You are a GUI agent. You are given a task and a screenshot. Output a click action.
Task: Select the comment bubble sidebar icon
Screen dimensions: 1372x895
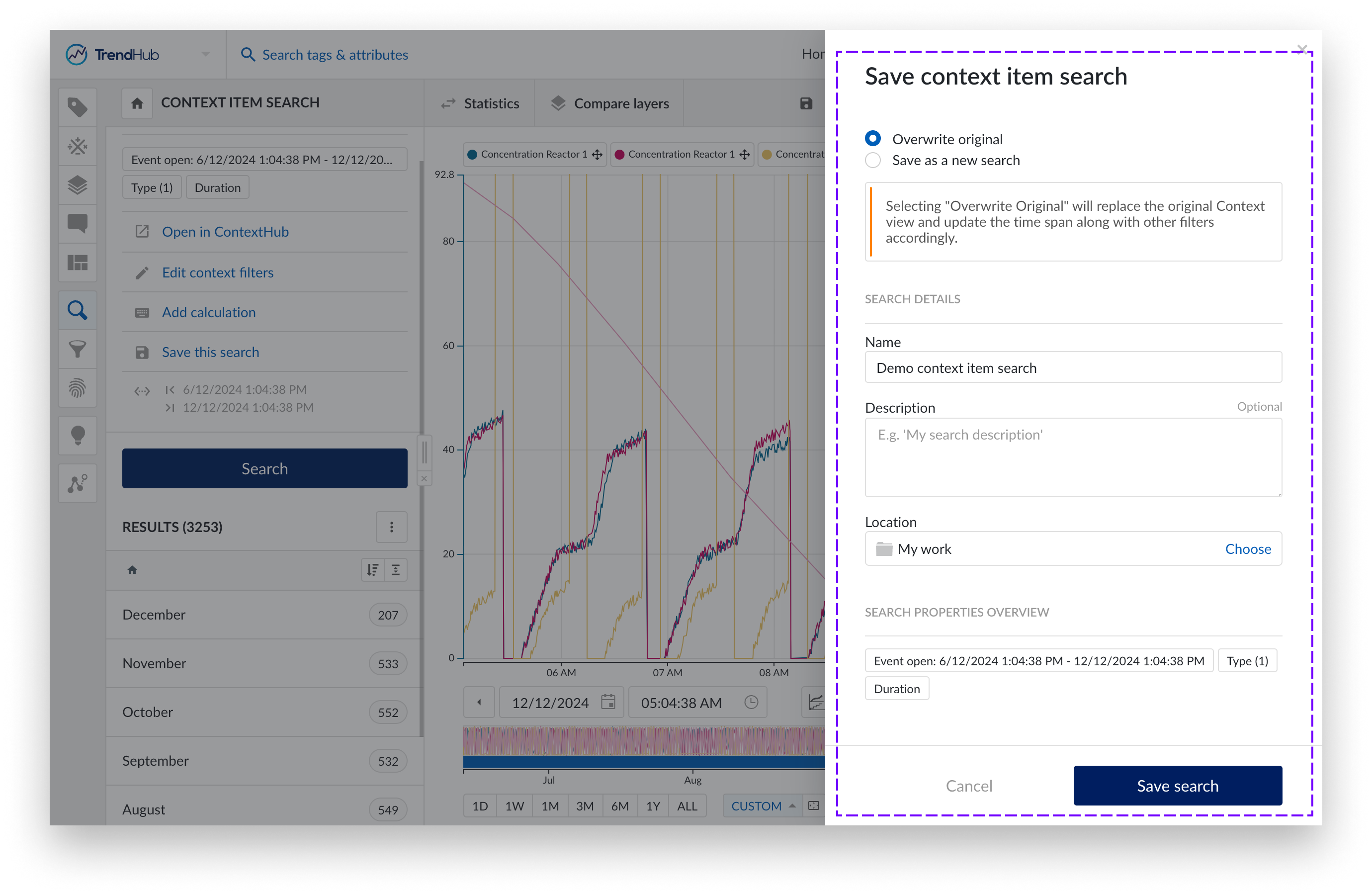[x=77, y=223]
